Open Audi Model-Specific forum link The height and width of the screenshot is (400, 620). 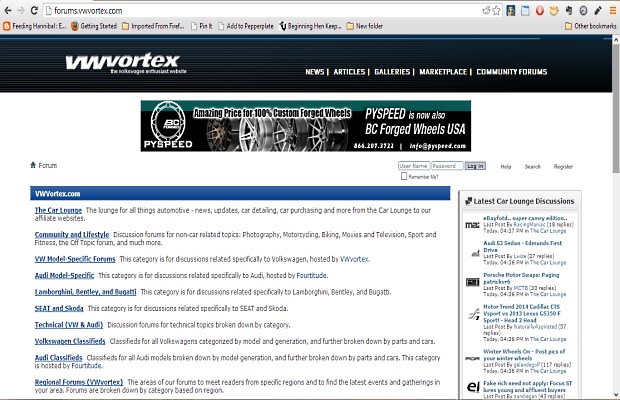coord(64,275)
